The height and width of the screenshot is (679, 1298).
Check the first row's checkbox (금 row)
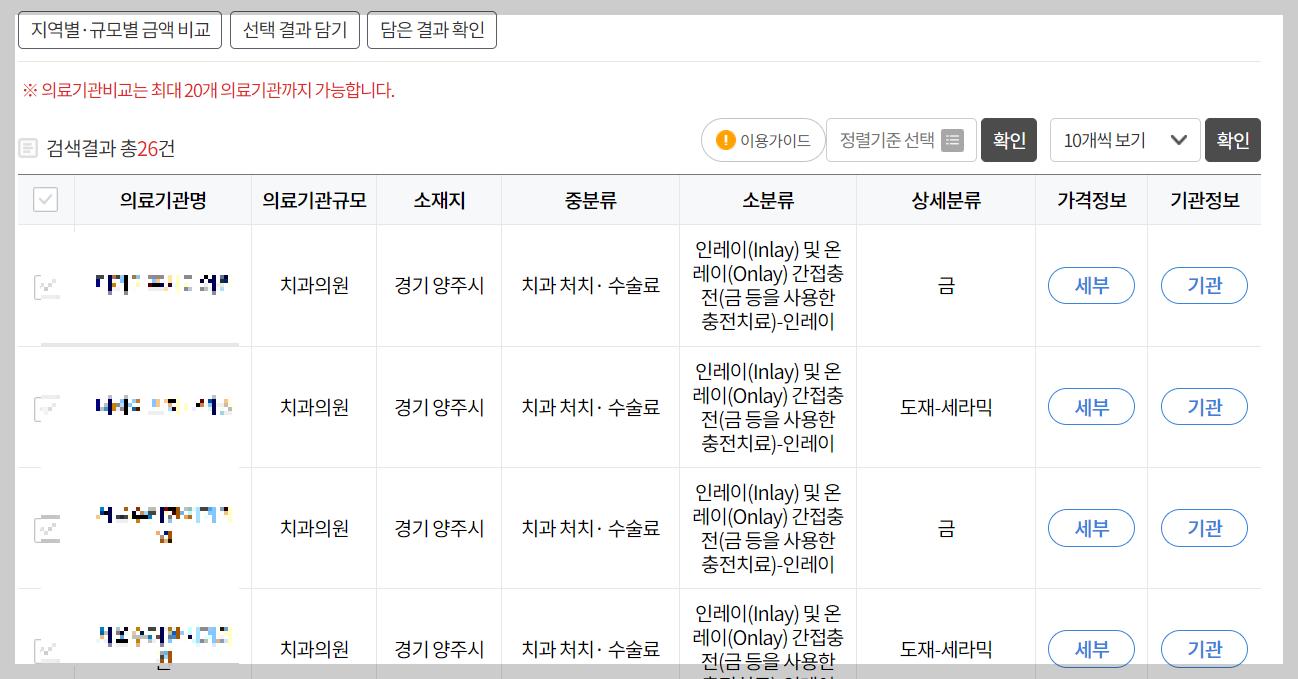point(46,286)
